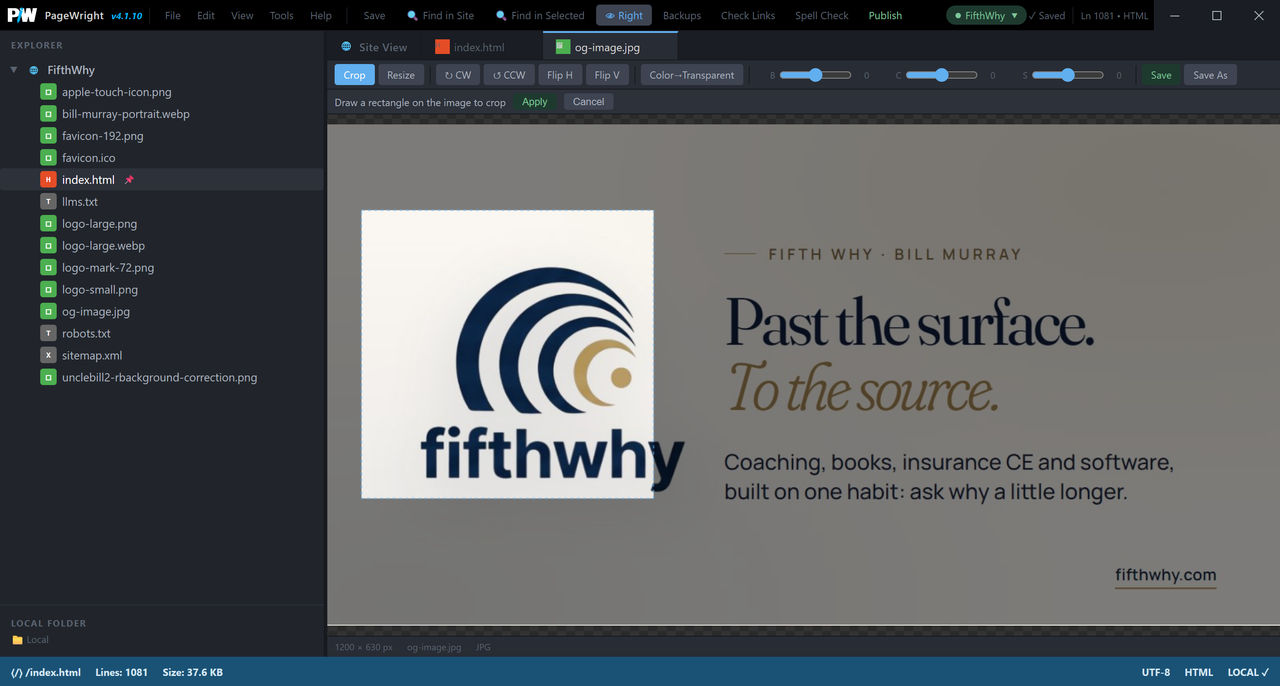Click the saturation S slider
The image size is (1280, 686).
[x=1067, y=75]
